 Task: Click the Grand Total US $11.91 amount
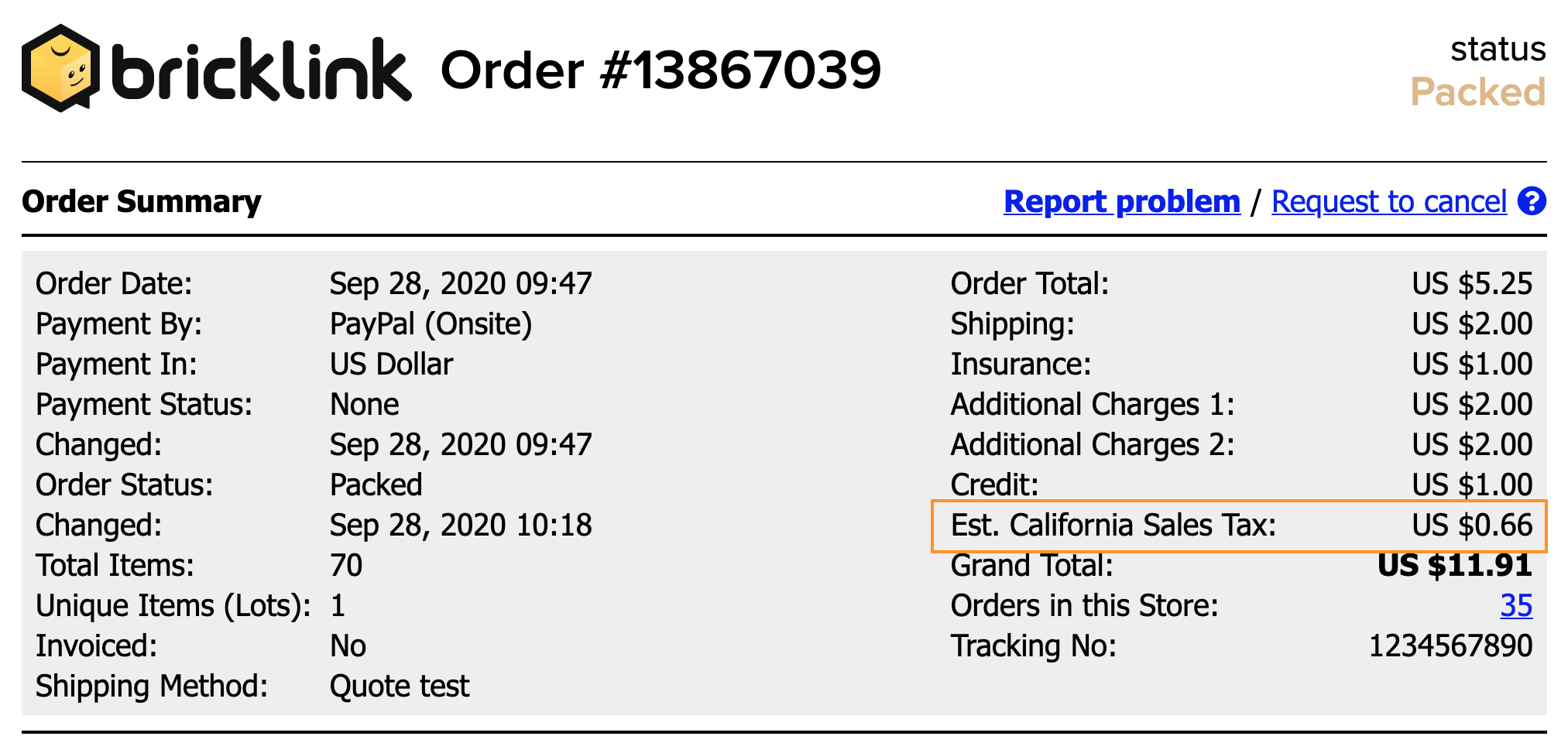pyautogui.click(x=1454, y=566)
